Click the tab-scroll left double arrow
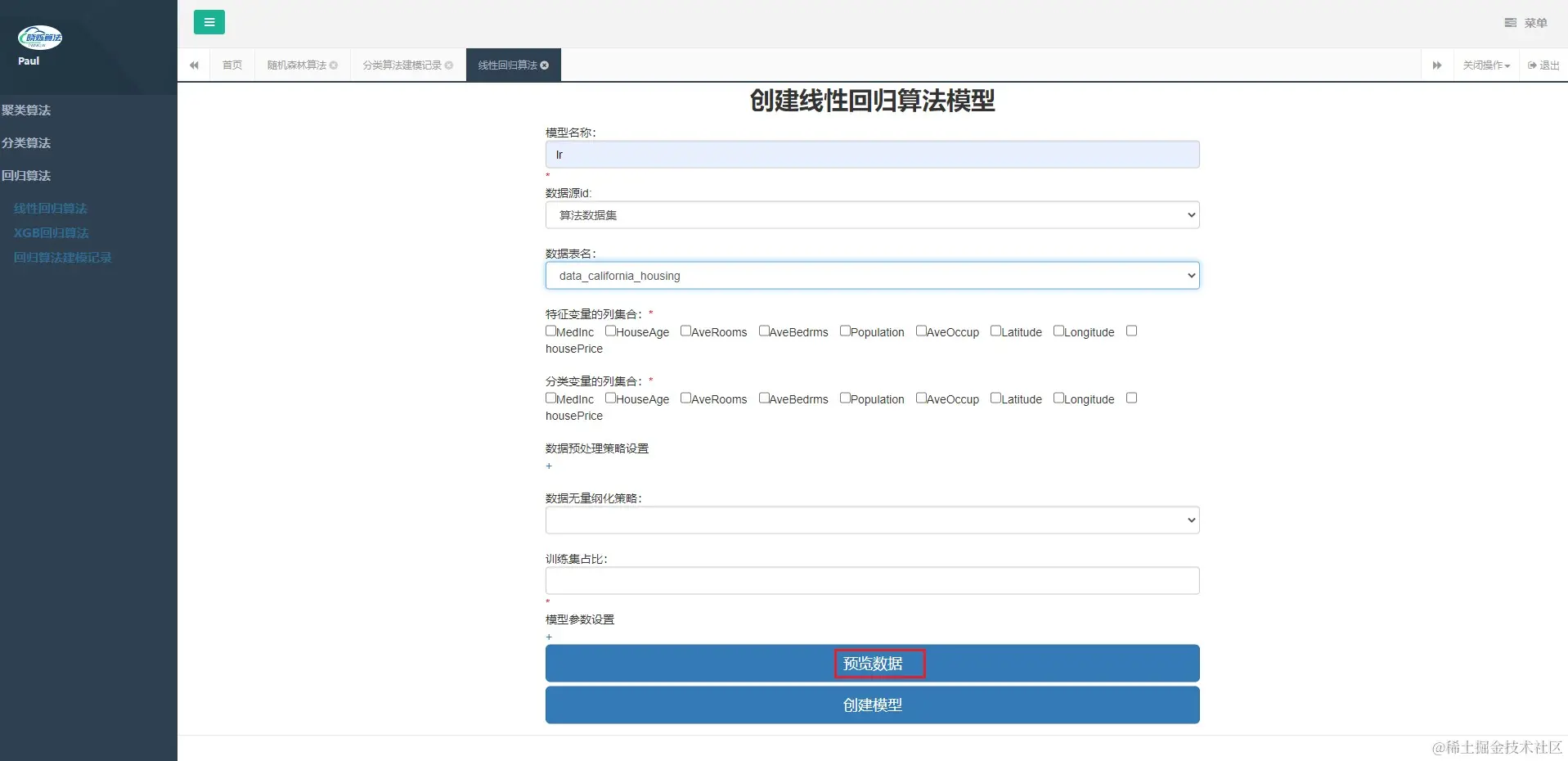1568x761 pixels. click(194, 65)
